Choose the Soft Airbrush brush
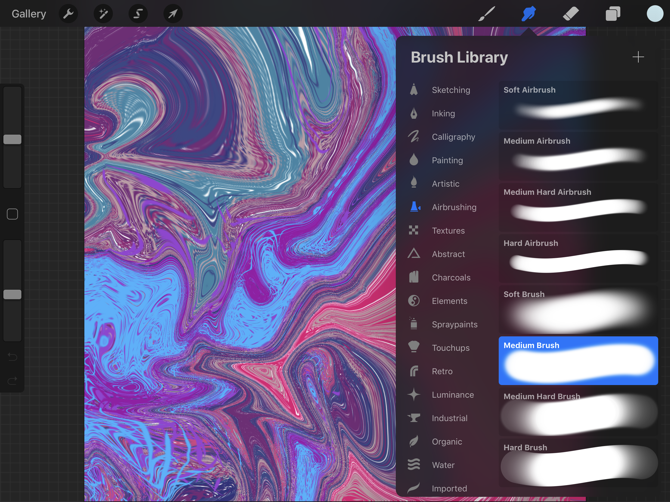The image size is (670, 502). coord(578,105)
